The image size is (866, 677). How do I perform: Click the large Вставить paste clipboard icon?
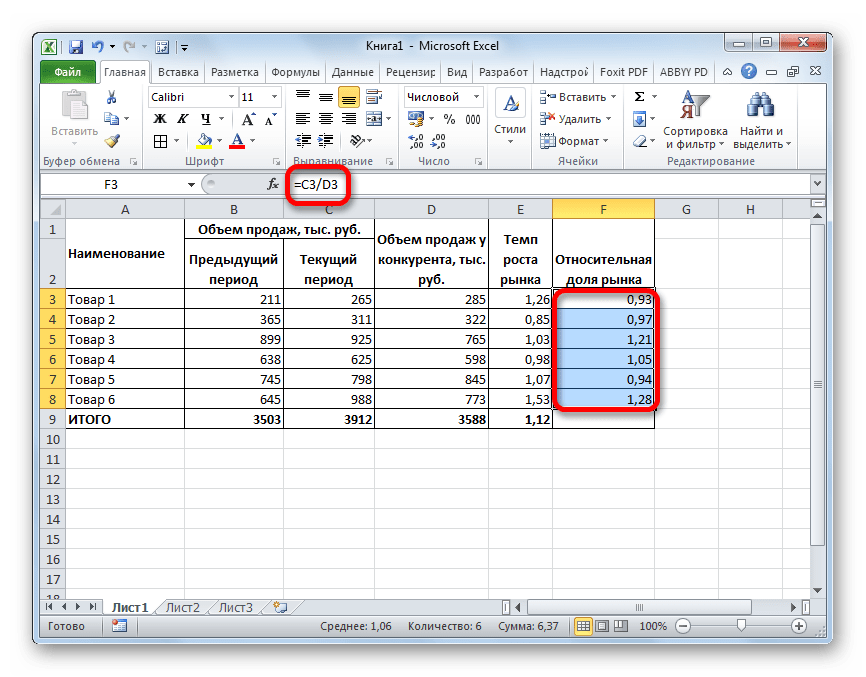[75, 105]
